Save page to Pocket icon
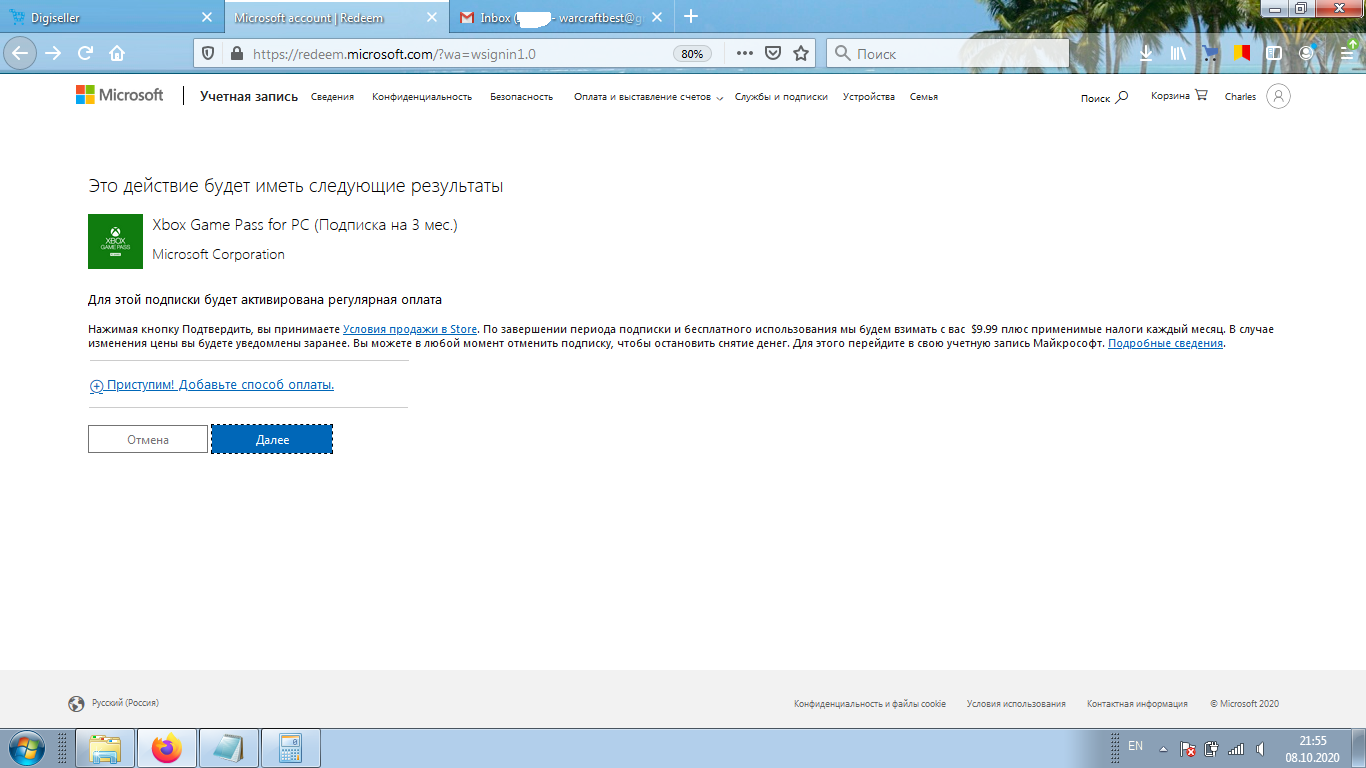The height and width of the screenshot is (768, 1366). (x=772, y=54)
